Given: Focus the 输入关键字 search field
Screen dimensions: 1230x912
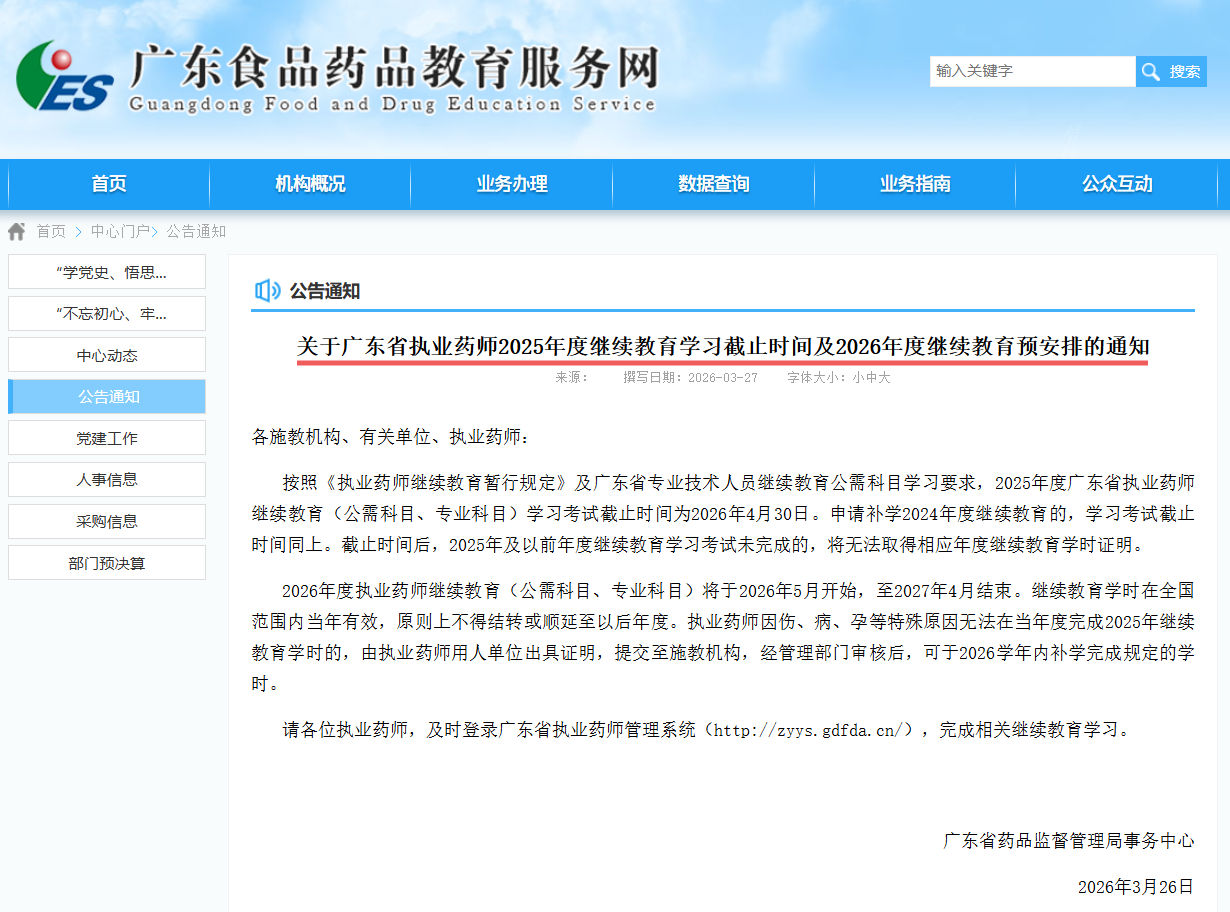Looking at the screenshot, I should (1031, 71).
